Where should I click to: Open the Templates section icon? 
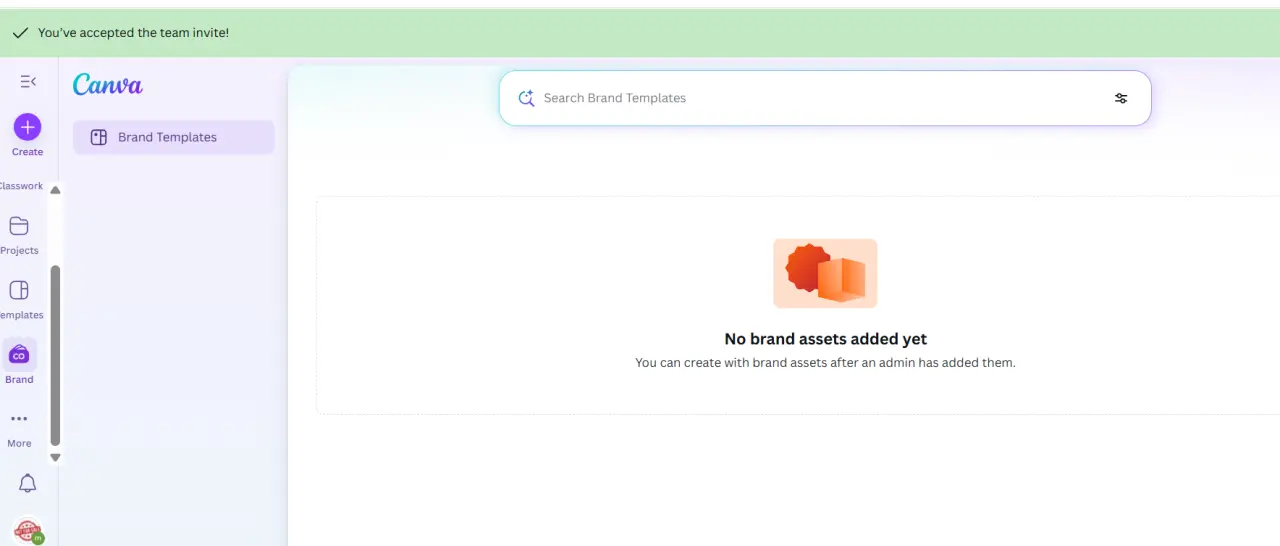pyautogui.click(x=19, y=290)
